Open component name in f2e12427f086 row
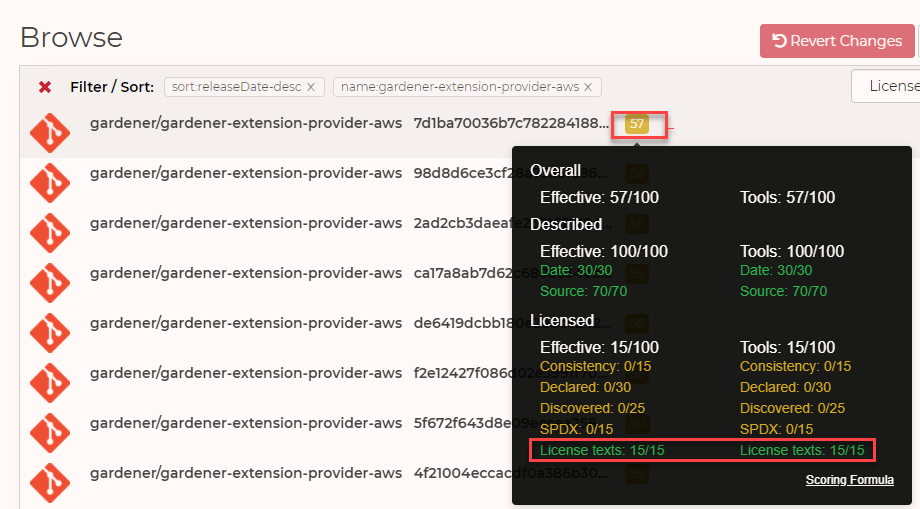The image size is (920, 509). [x=246, y=373]
